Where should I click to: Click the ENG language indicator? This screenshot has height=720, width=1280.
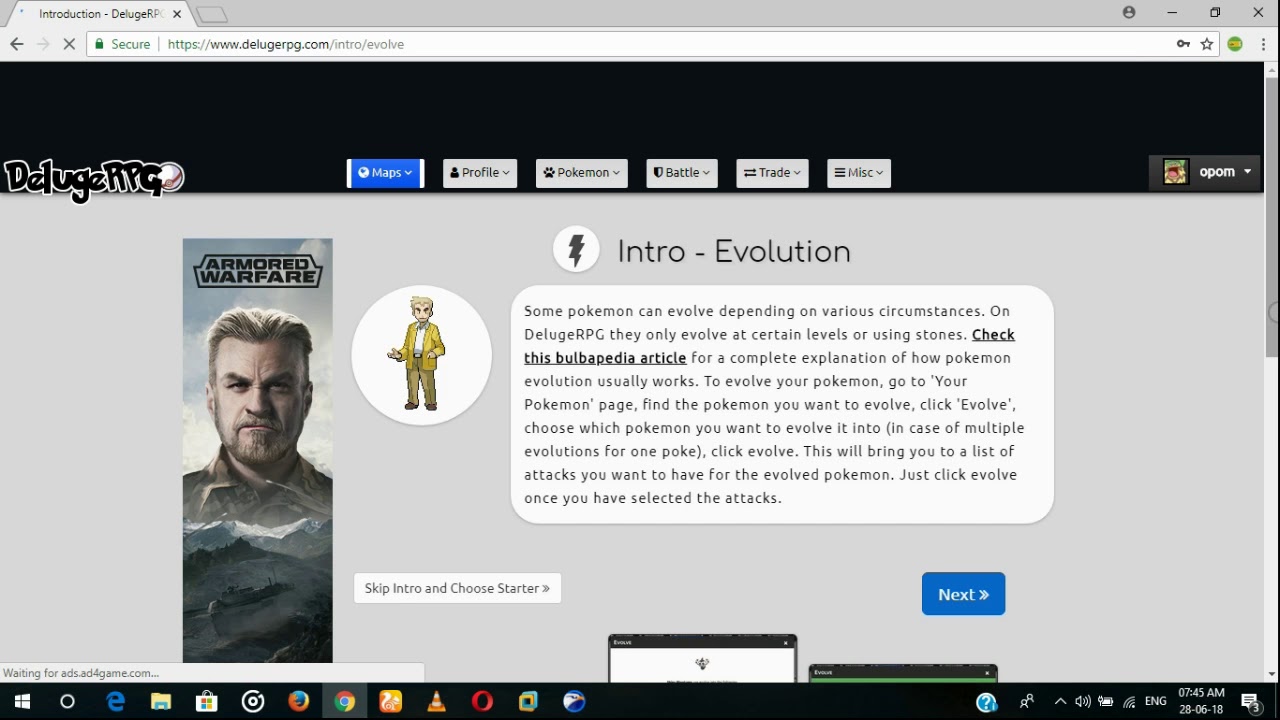(x=1155, y=701)
